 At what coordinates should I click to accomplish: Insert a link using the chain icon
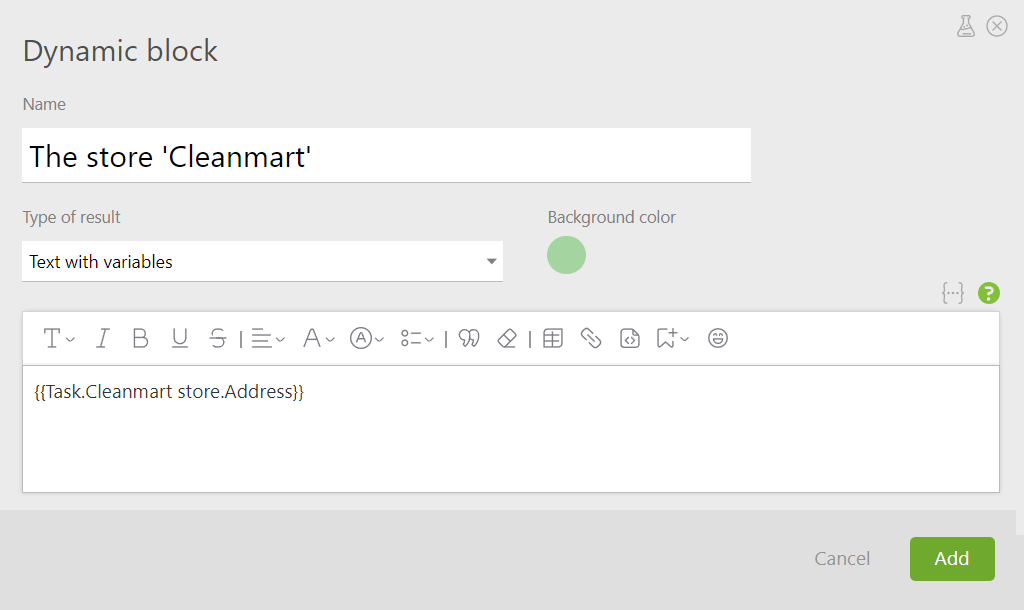point(591,338)
